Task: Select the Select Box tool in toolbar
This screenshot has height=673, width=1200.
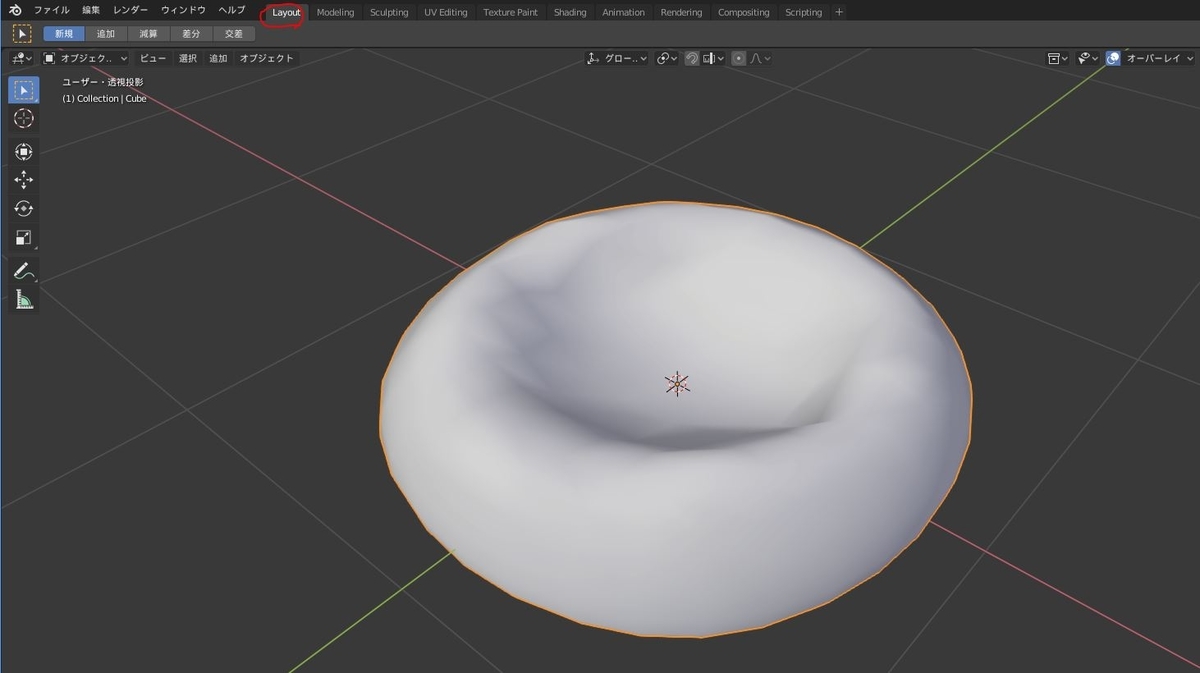Action: click(x=24, y=90)
